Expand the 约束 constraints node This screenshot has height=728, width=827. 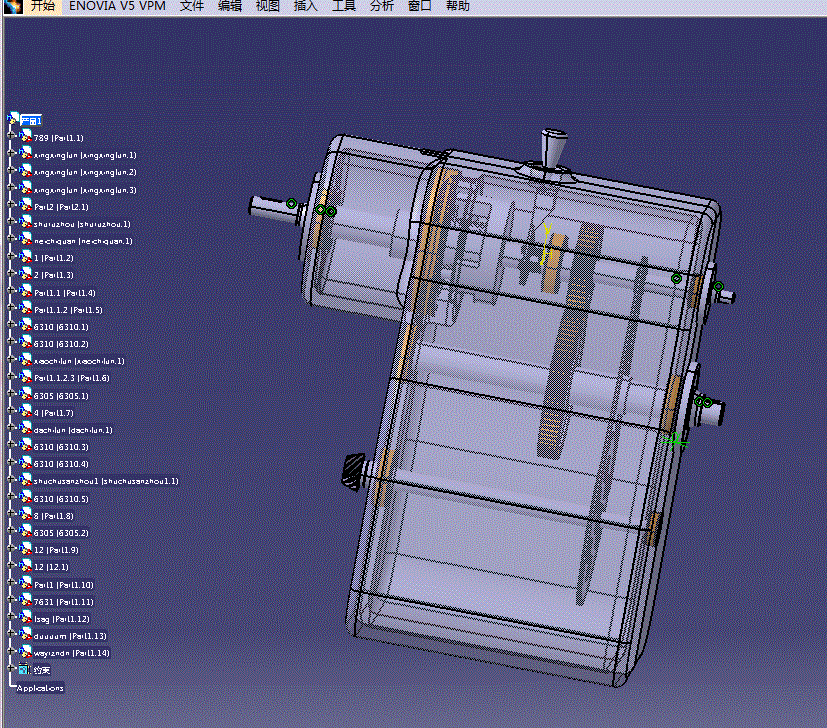click(11, 668)
